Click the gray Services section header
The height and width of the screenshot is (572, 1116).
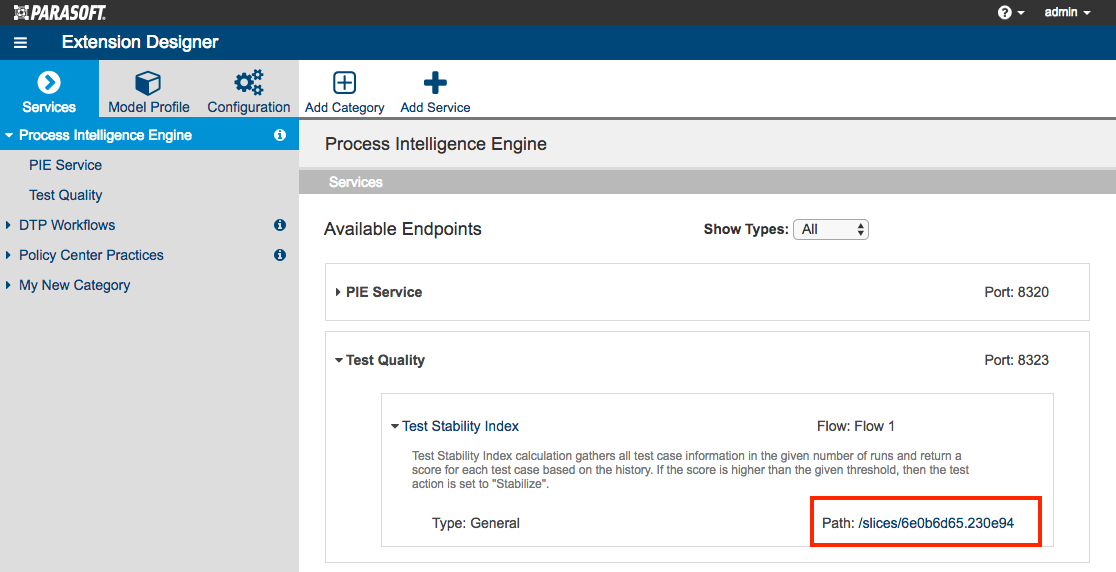707,182
